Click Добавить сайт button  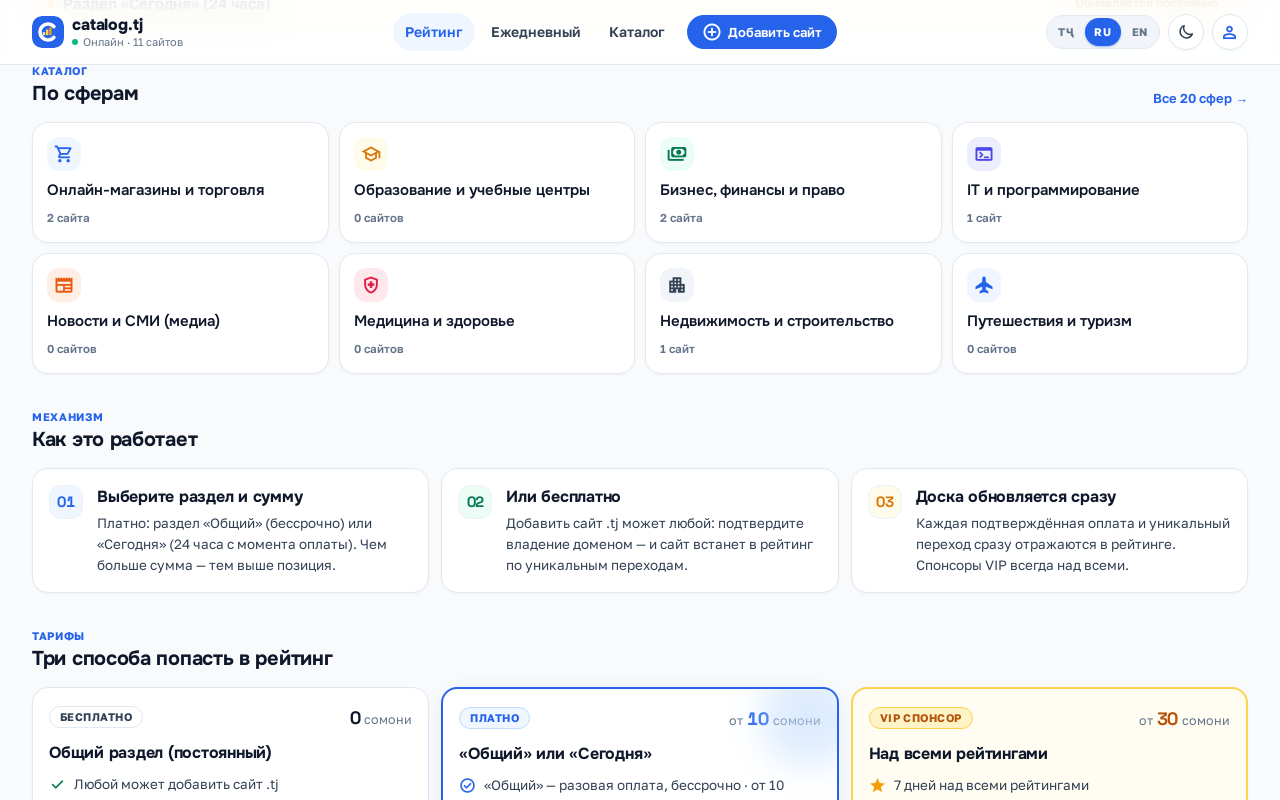(762, 32)
